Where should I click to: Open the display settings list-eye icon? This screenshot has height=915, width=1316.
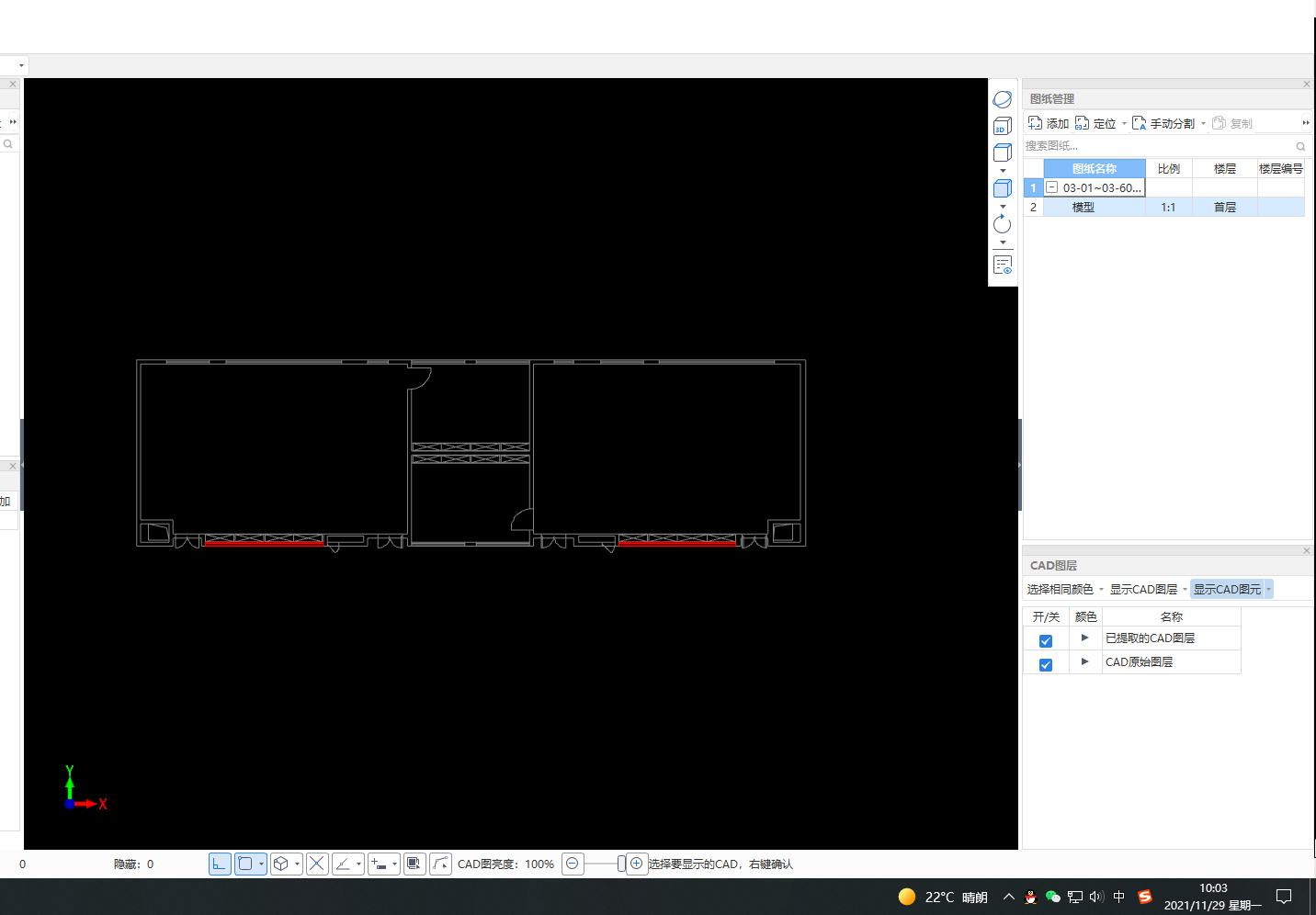pyautogui.click(x=1003, y=265)
